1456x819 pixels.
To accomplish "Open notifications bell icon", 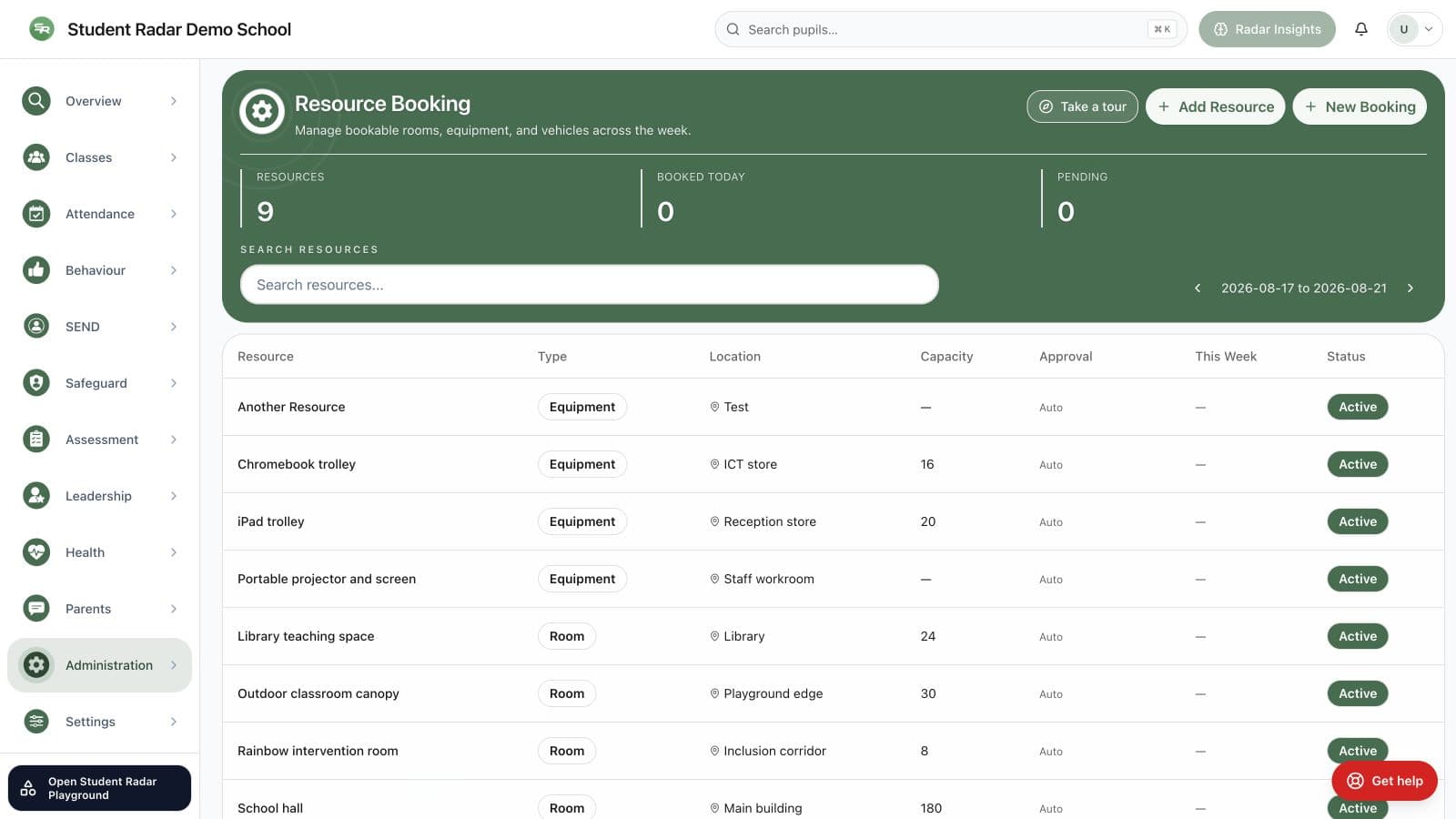I will tap(1361, 29).
